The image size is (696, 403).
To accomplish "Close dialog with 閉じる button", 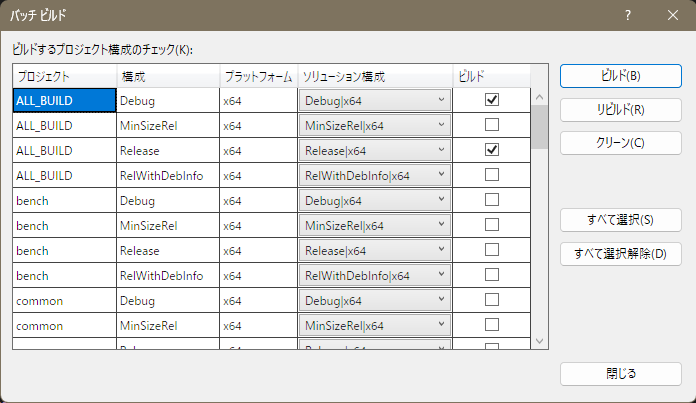I will pyautogui.click(x=621, y=374).
